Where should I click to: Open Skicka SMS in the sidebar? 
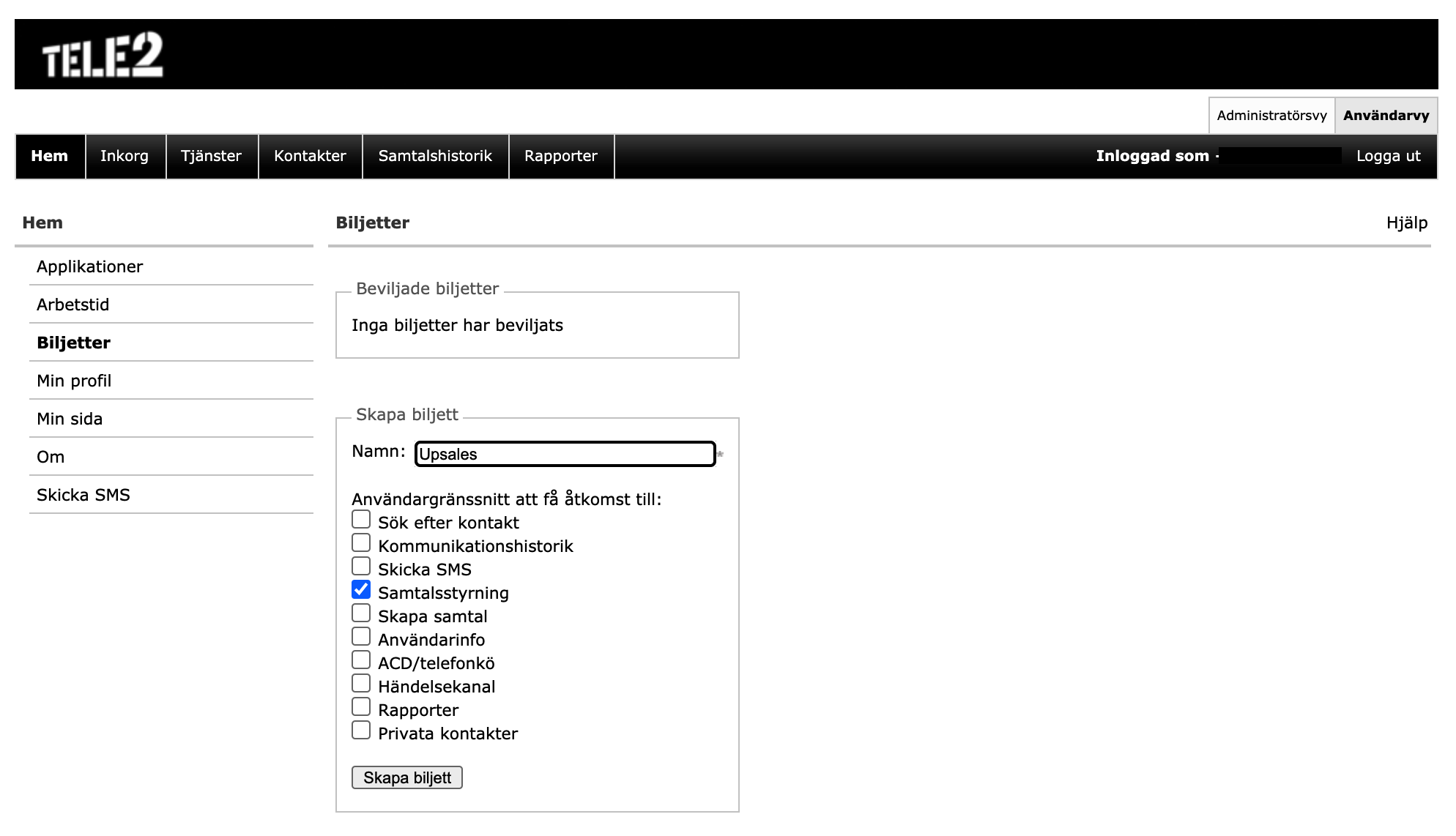point(171,495)
